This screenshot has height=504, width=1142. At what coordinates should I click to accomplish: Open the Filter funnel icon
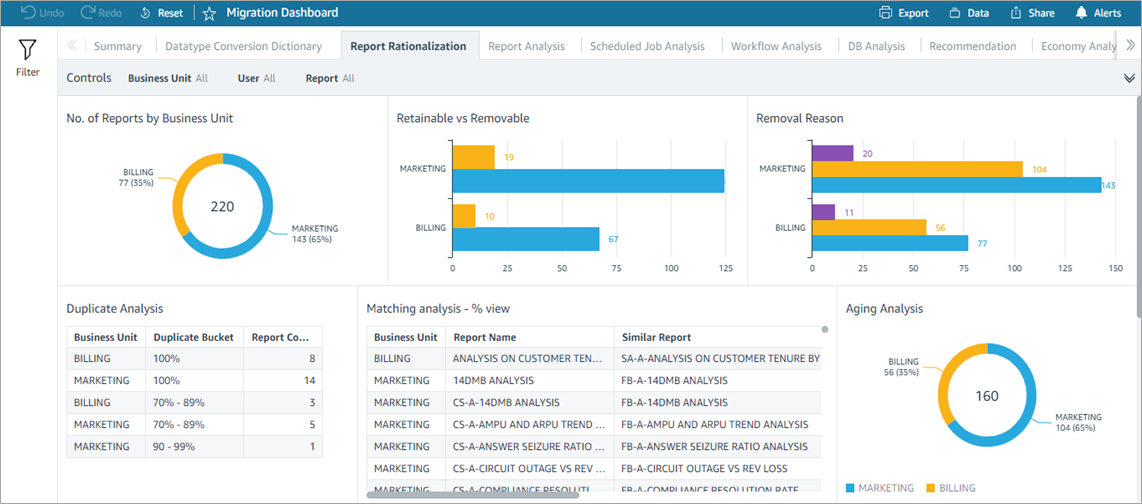pyautogui.click(x=27, y=50)
